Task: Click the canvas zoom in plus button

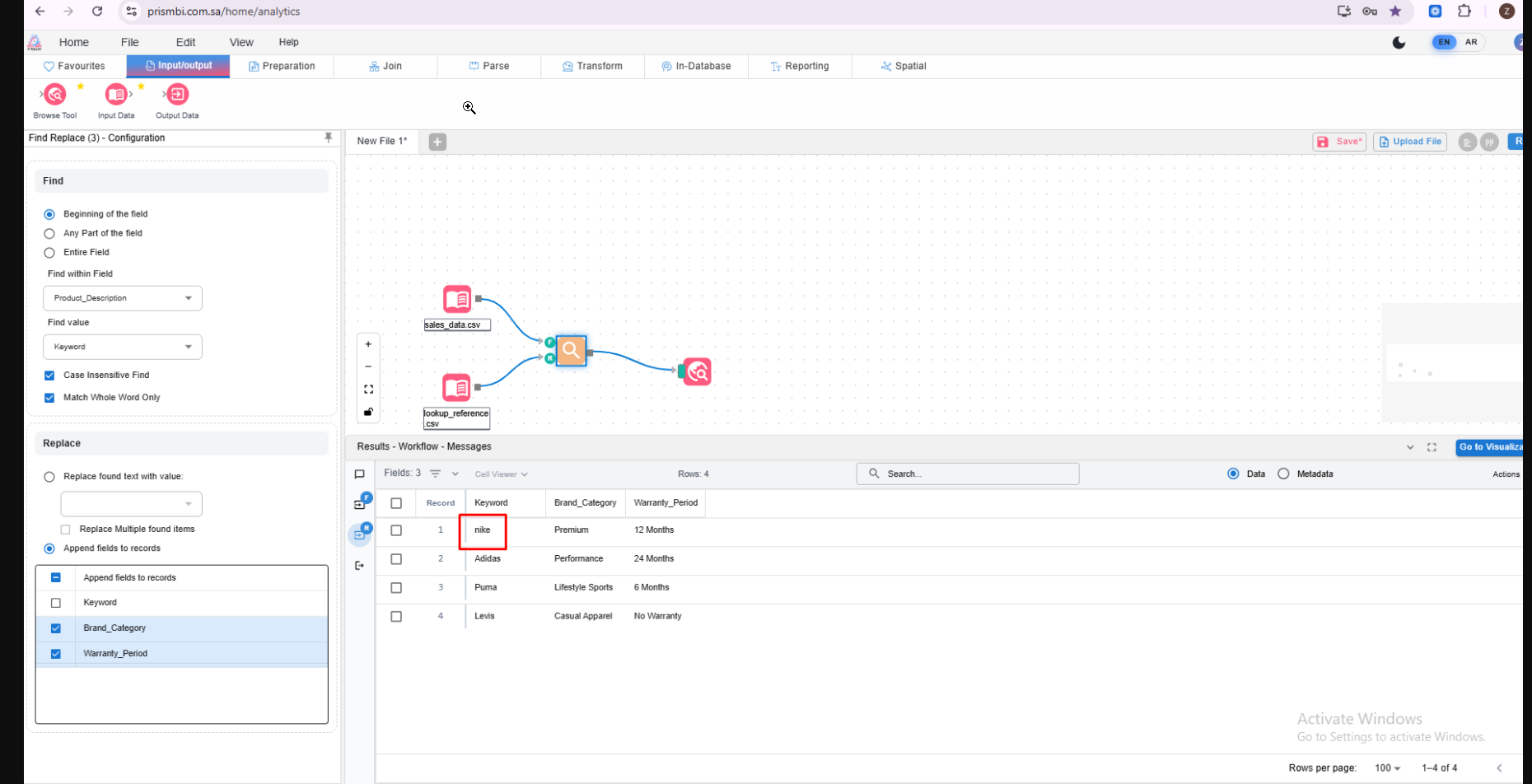Action: tap(368, 344)
